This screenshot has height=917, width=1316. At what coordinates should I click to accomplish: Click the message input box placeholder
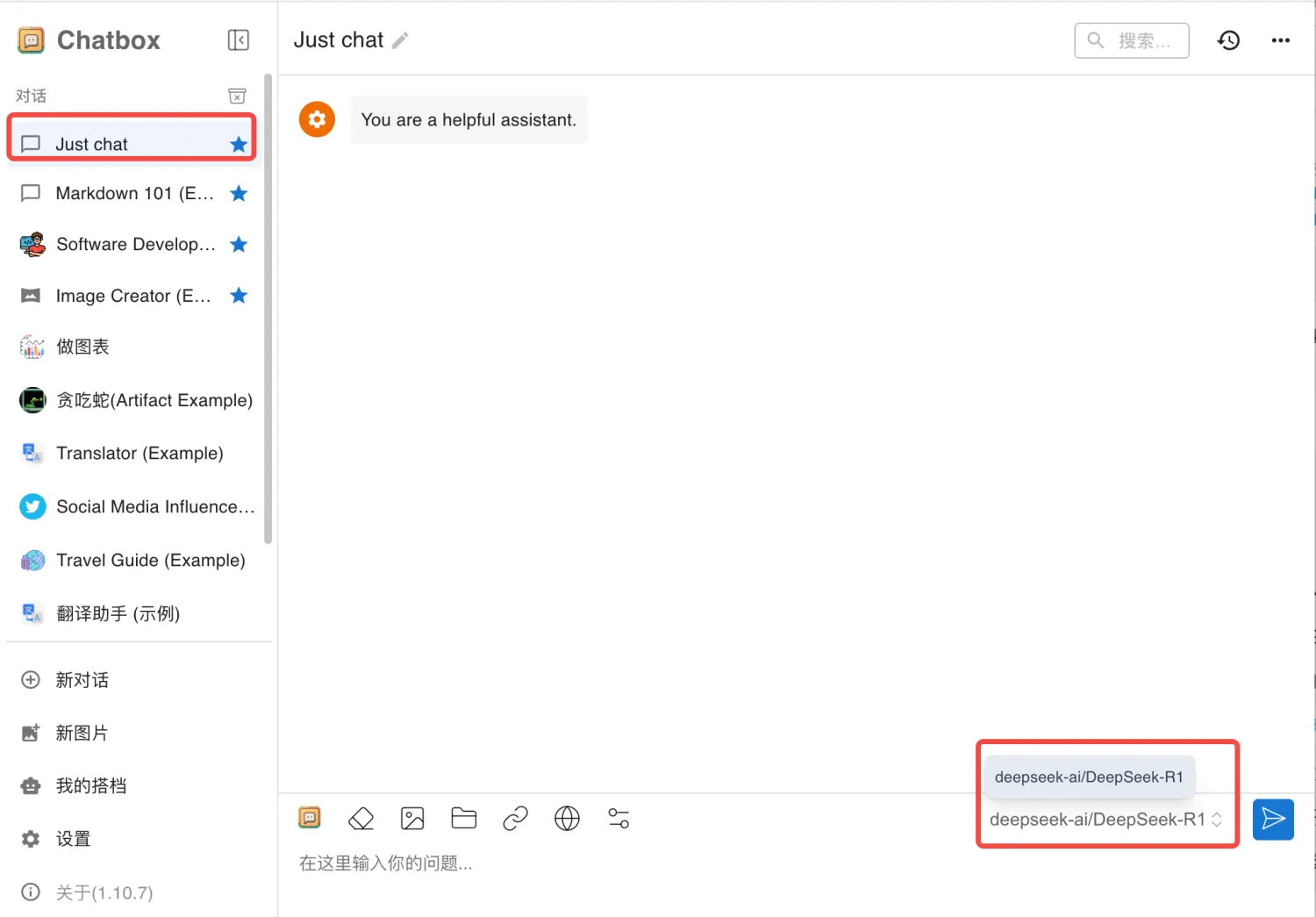385,863
